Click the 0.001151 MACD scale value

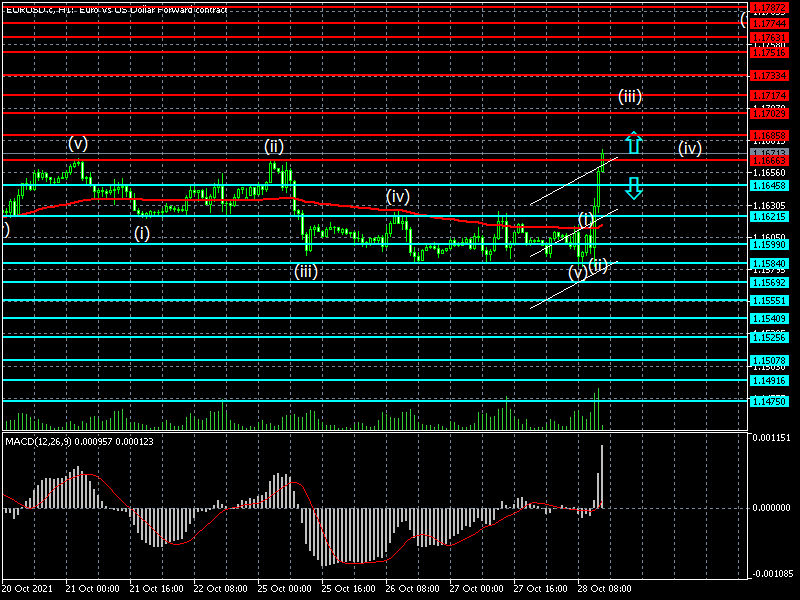click(x=770, y=439)
